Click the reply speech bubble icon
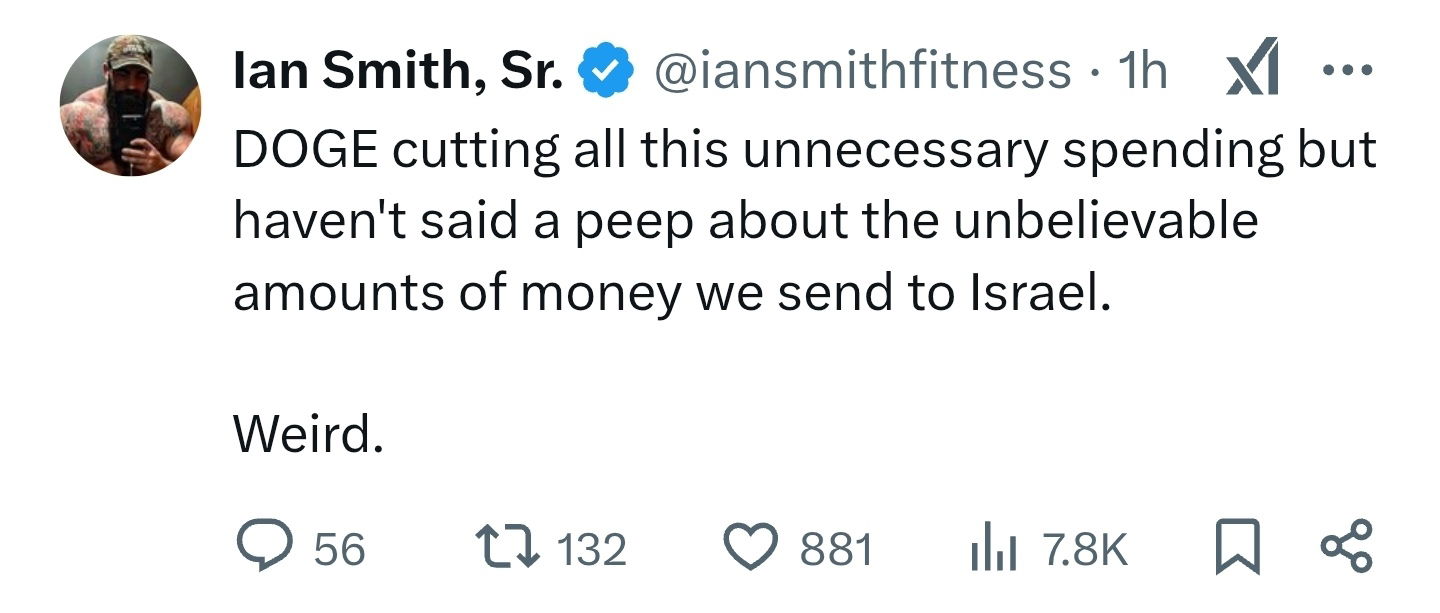Viewport: 1440px width, 613px height. pos(263,549)
